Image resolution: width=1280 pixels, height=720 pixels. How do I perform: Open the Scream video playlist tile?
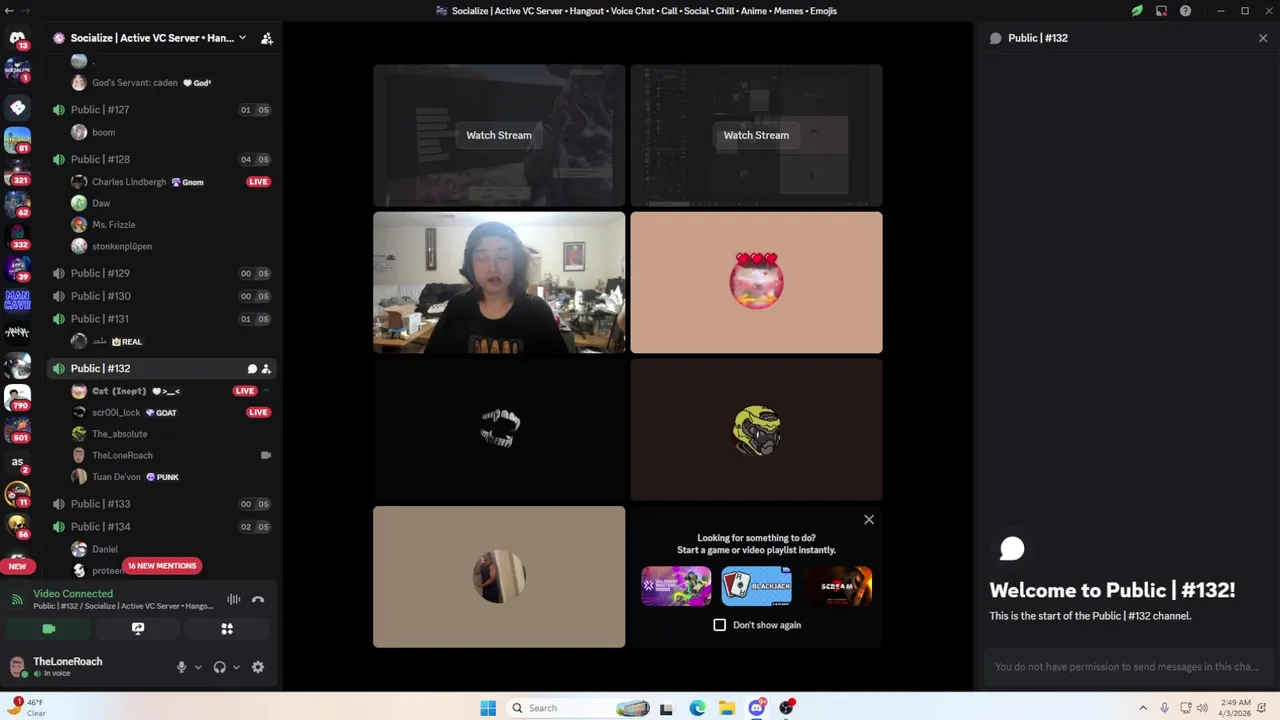(837, 586)
